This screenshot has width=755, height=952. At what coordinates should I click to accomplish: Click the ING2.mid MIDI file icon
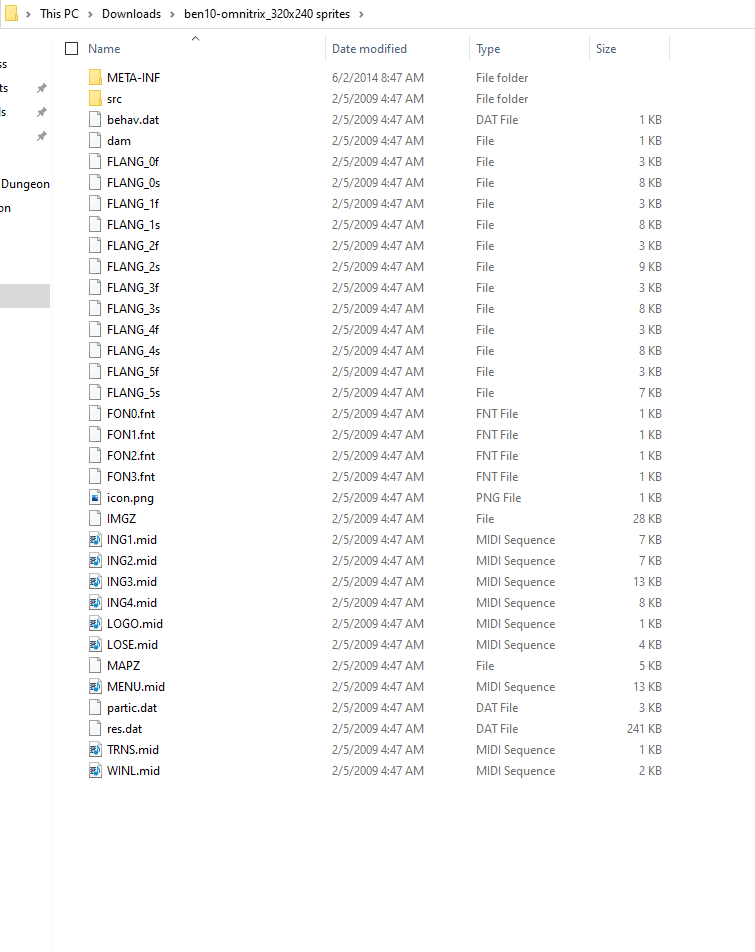[95, 560]
